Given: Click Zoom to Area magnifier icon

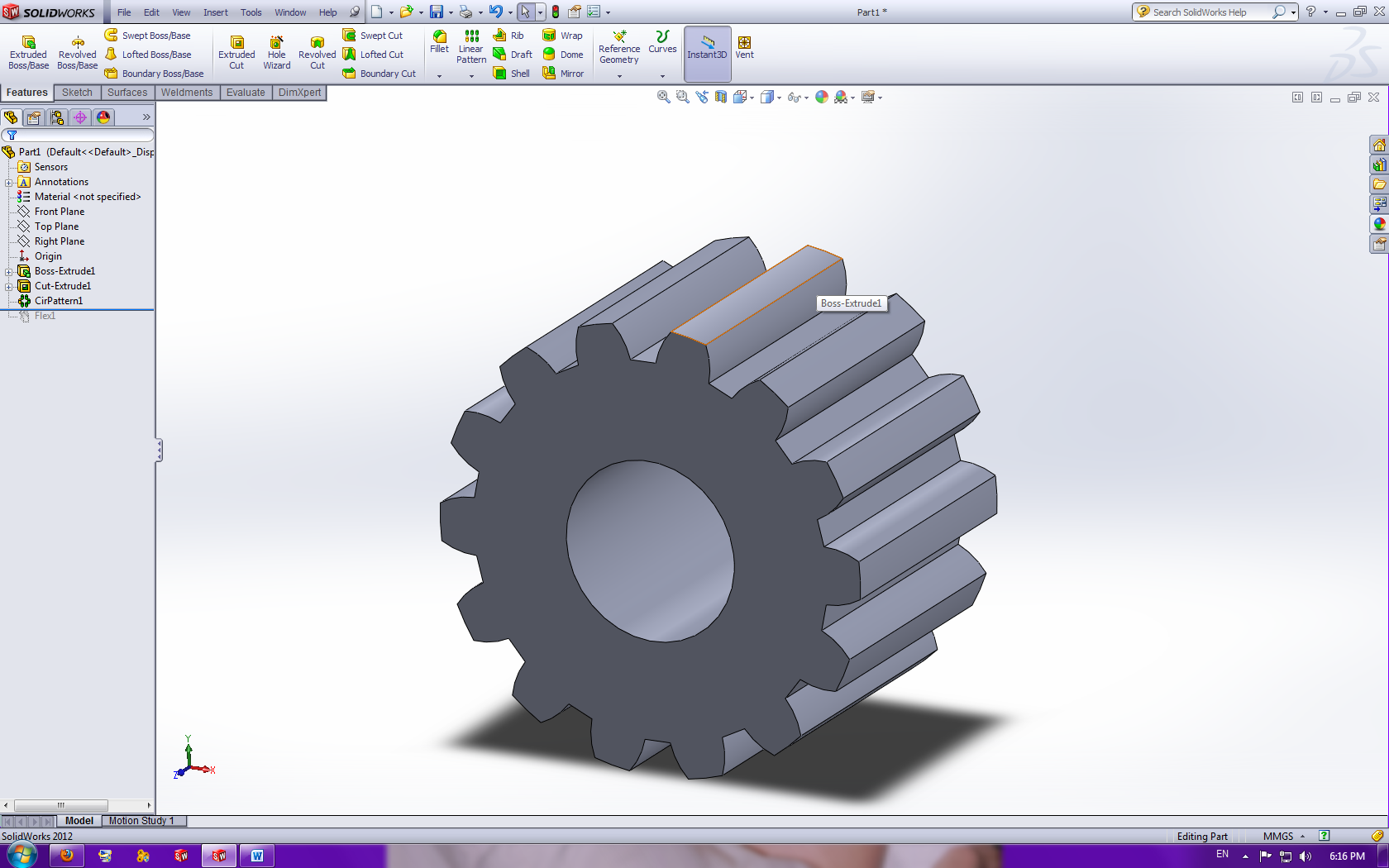Looking at the screenshot, I should pos(682,98).
